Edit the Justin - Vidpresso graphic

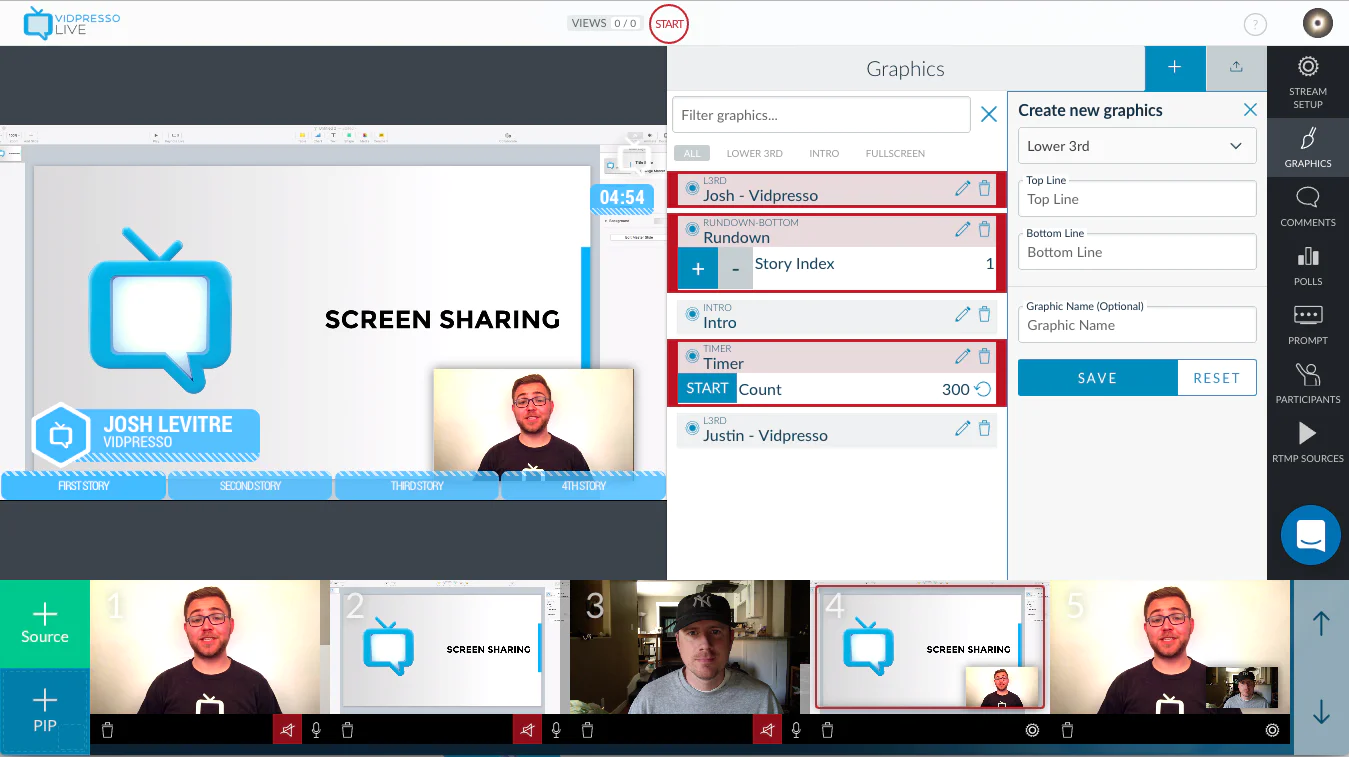point(962,428)
